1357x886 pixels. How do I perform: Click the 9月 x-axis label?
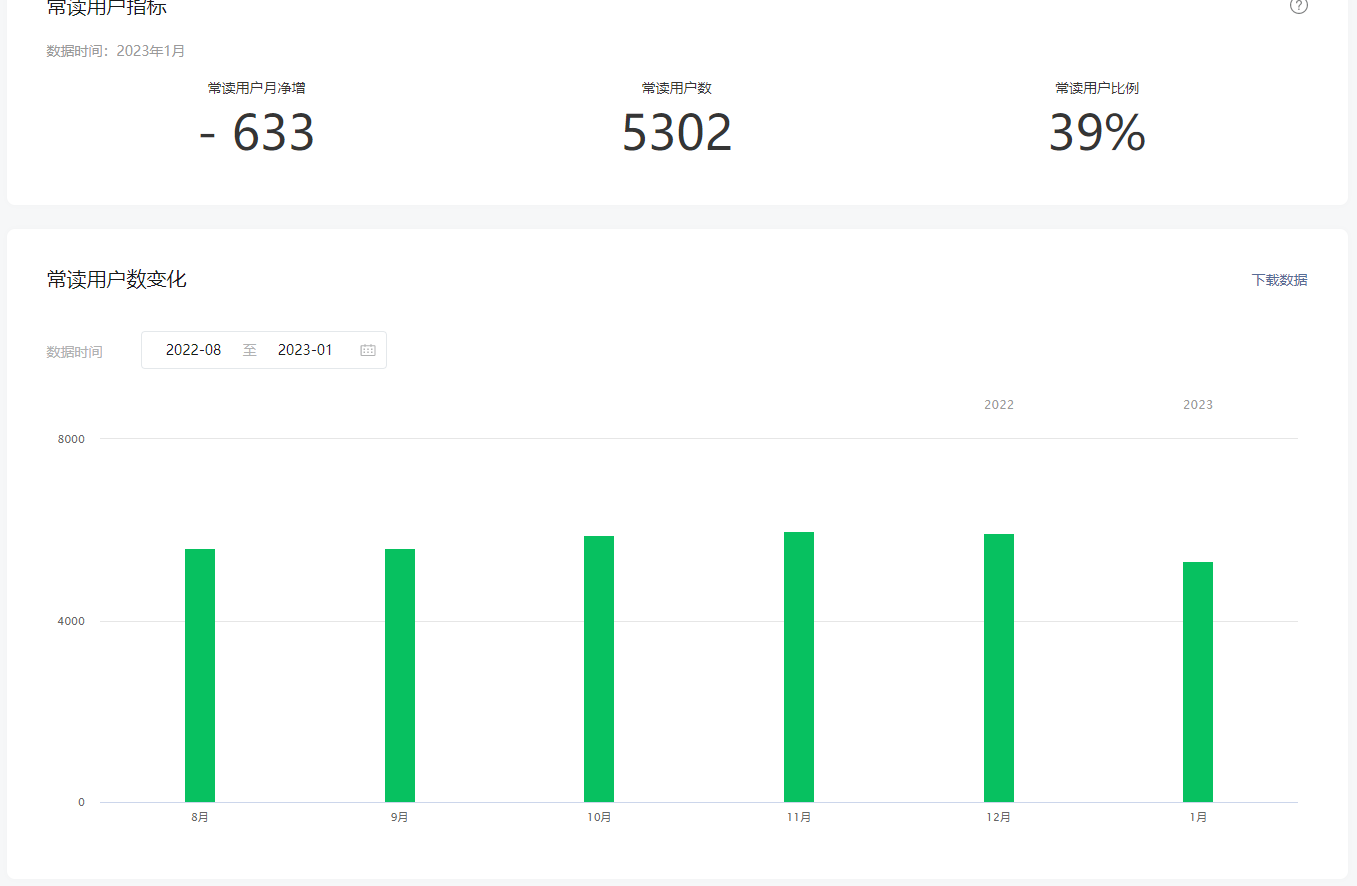(x=400, y=817)
